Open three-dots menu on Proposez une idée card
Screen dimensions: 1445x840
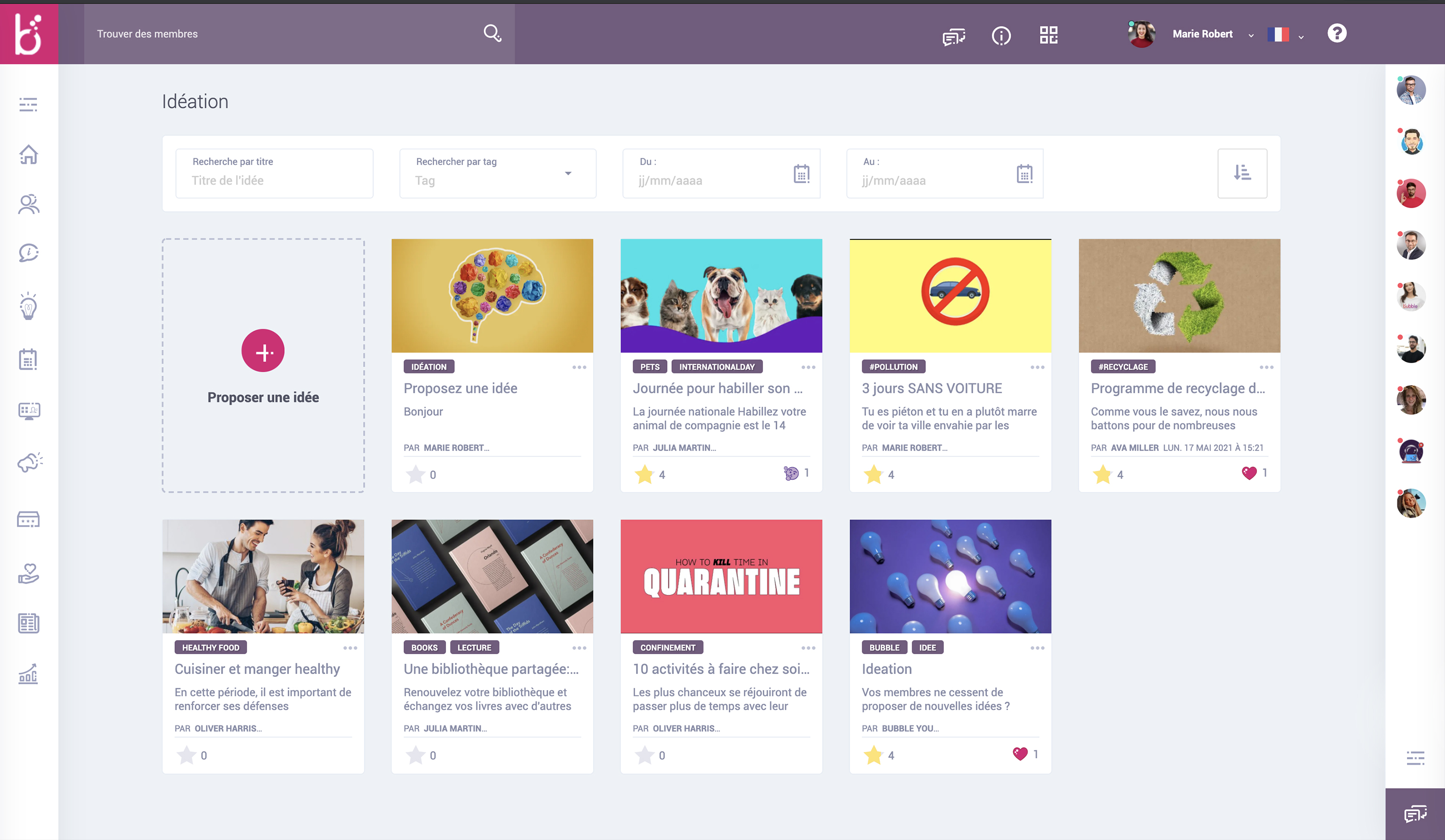coord(579,367)
